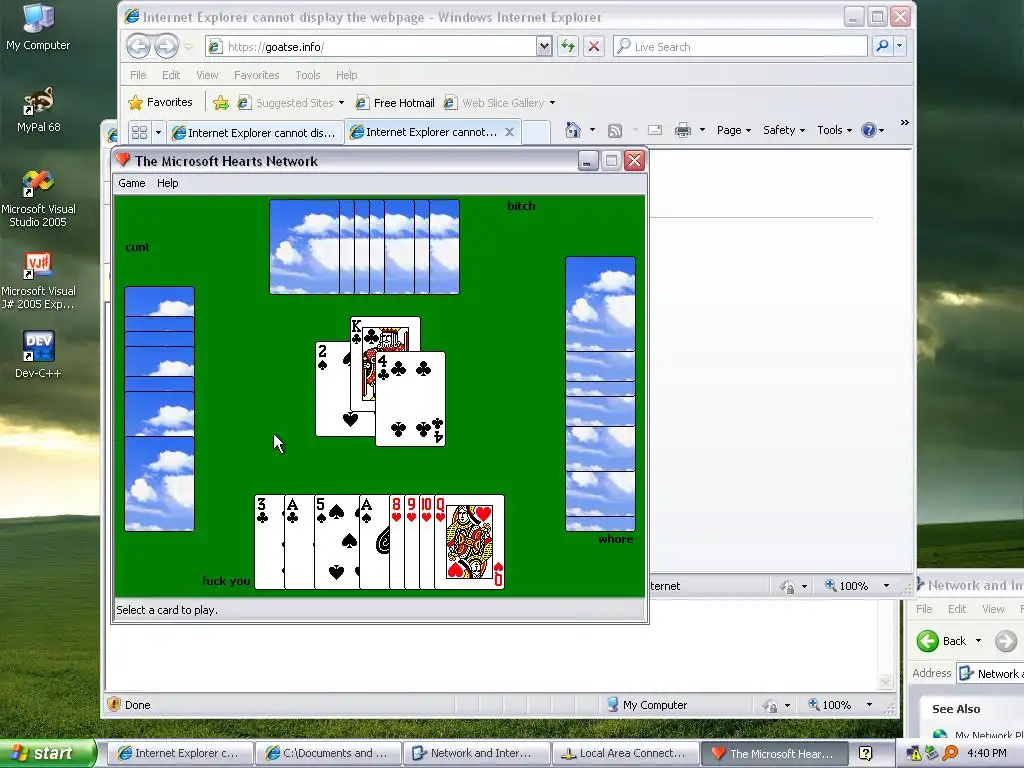Play the Ace of spades card
The height and width of the screenshot is (768, 1024).
pos(374,542)
